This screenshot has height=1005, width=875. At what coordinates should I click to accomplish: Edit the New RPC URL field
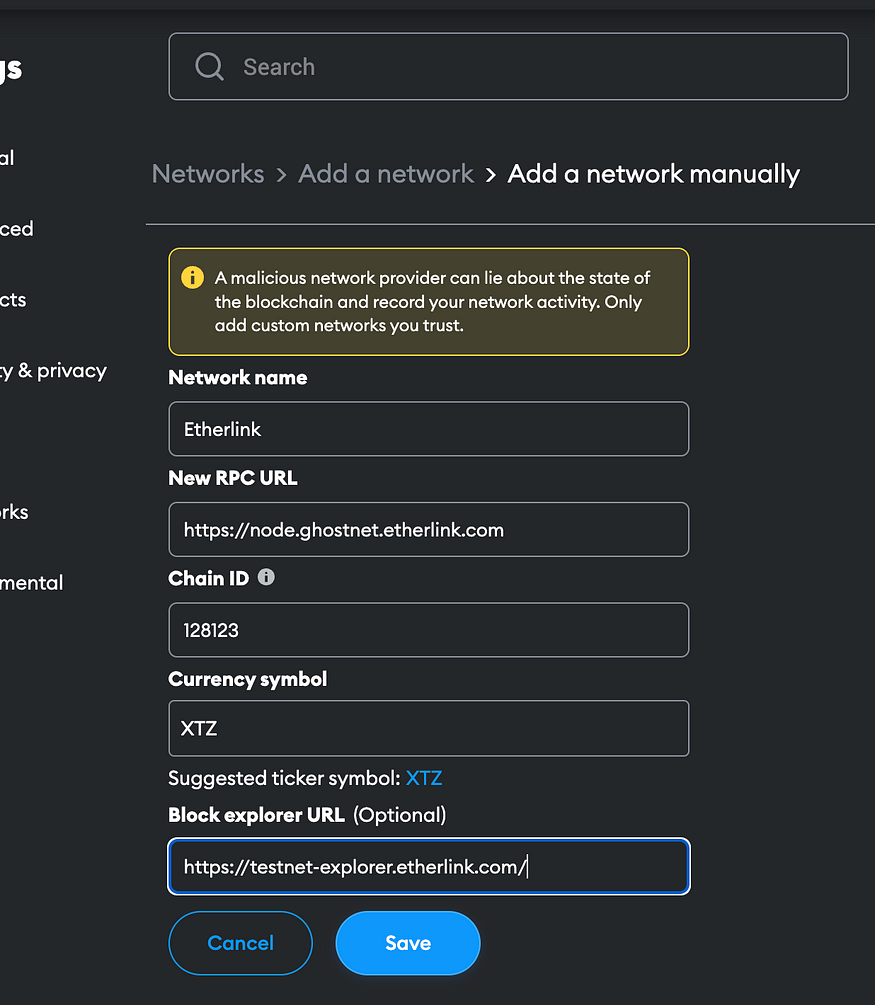429,529
